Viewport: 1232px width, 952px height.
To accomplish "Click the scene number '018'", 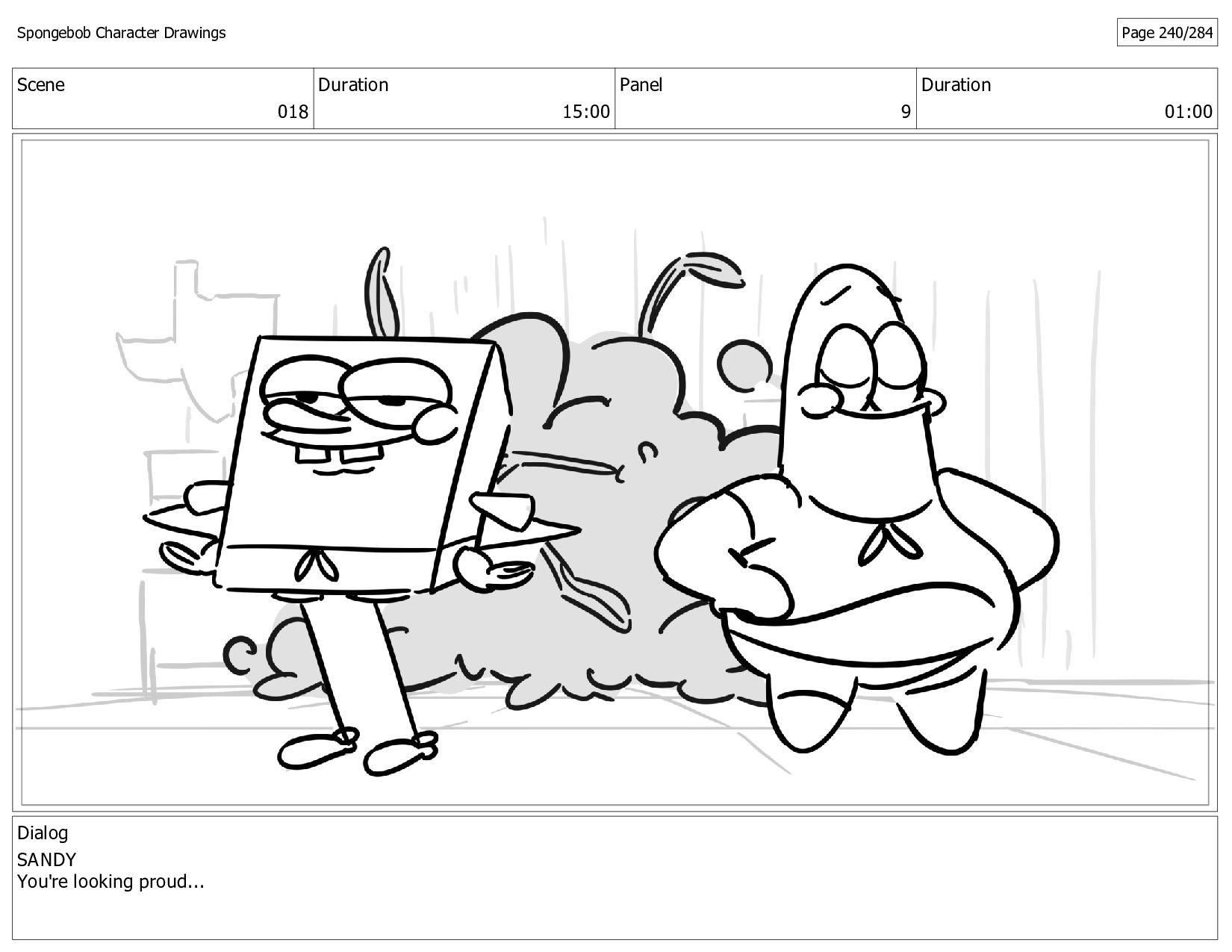I will pyautogui.click(x=293, y=112).
